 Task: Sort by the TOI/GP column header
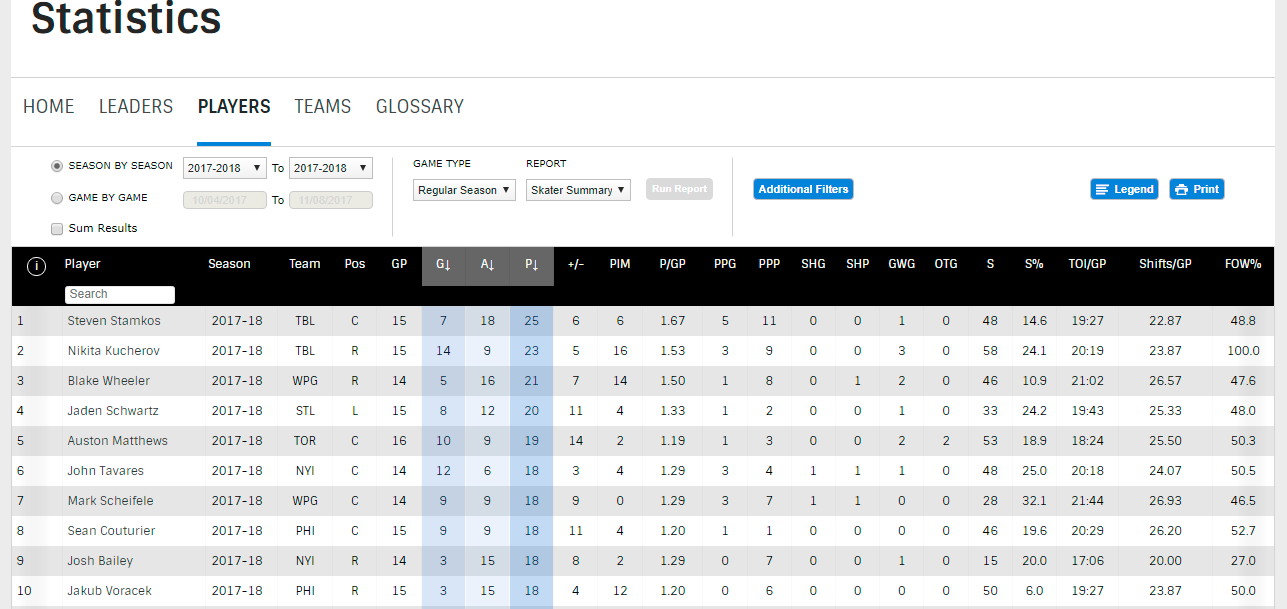coord(1087,264)
